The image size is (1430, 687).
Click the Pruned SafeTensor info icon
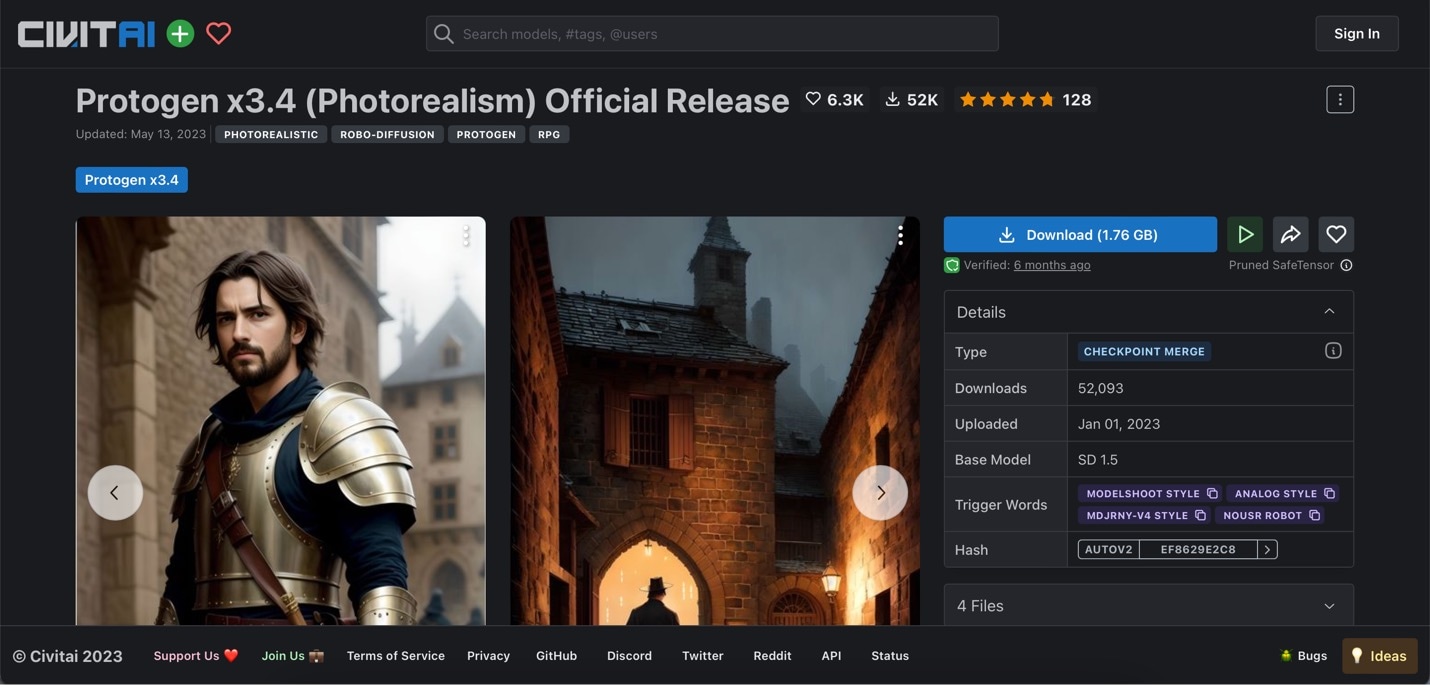pos(1346,265)
